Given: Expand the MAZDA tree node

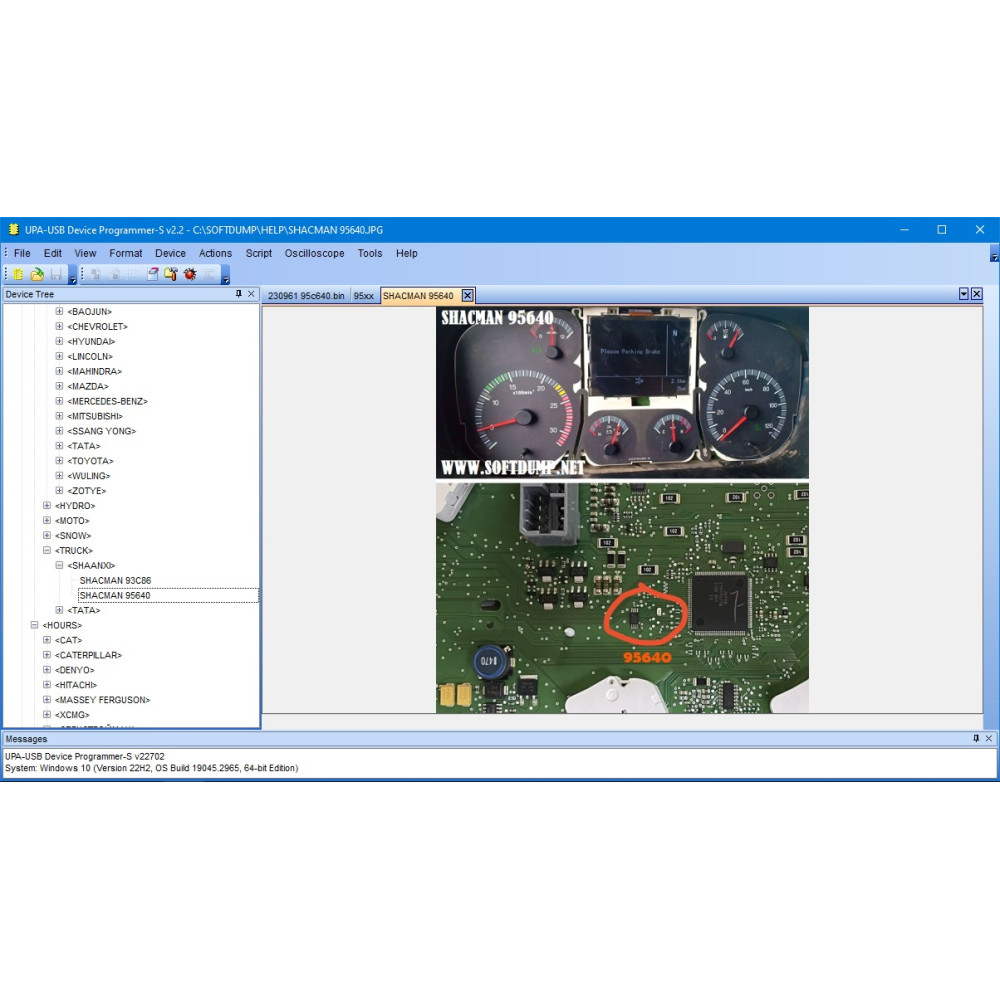Looking at the screenshot, I should tap(59, 386).
